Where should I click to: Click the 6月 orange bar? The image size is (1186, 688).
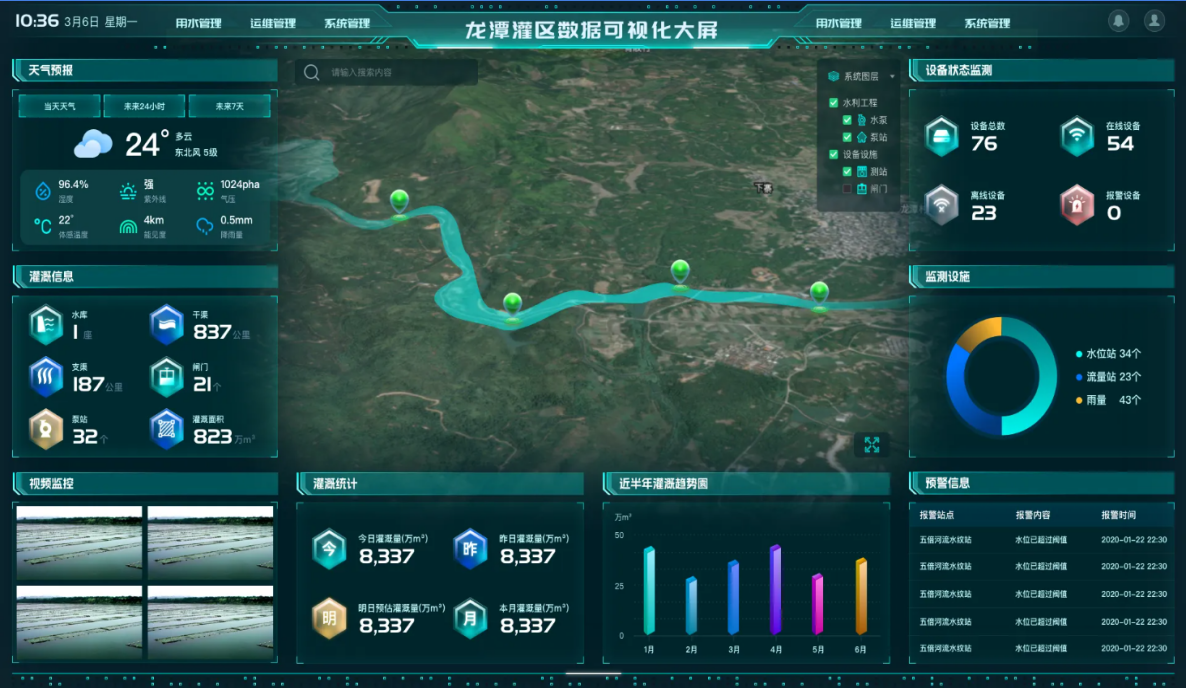click(x=861, y=596)
